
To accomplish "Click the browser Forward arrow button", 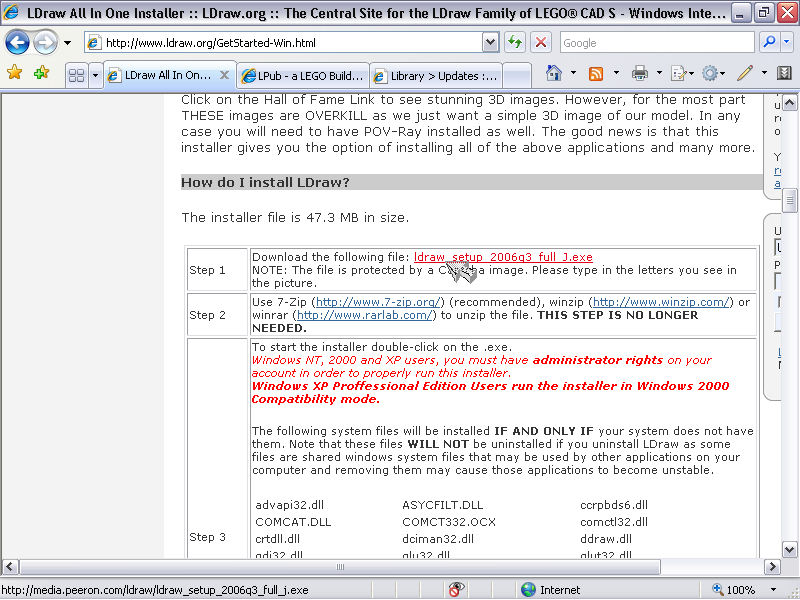I will tap(45, 43).
